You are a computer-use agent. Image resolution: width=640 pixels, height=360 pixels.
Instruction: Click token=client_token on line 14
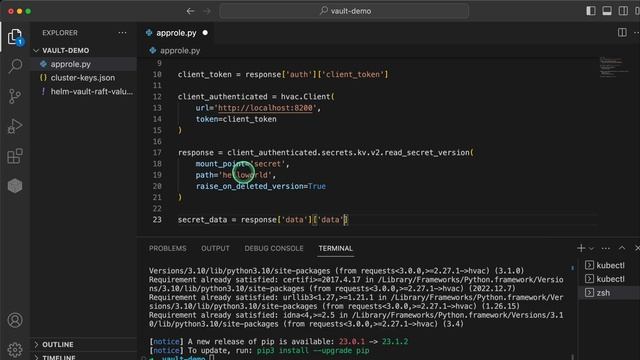(x=236, y=119)
